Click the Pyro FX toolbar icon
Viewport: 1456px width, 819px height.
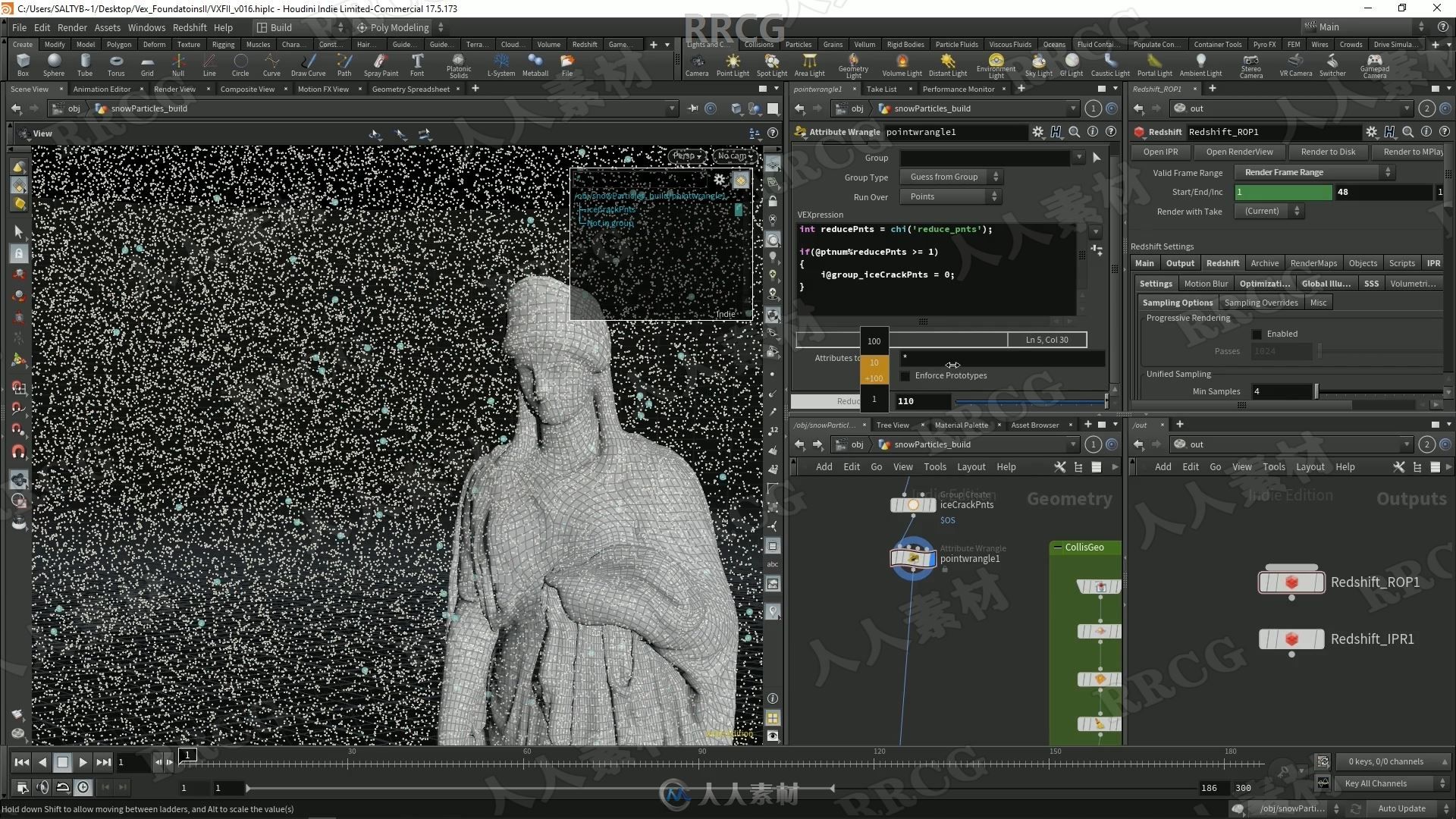(x=1263, y=44)
